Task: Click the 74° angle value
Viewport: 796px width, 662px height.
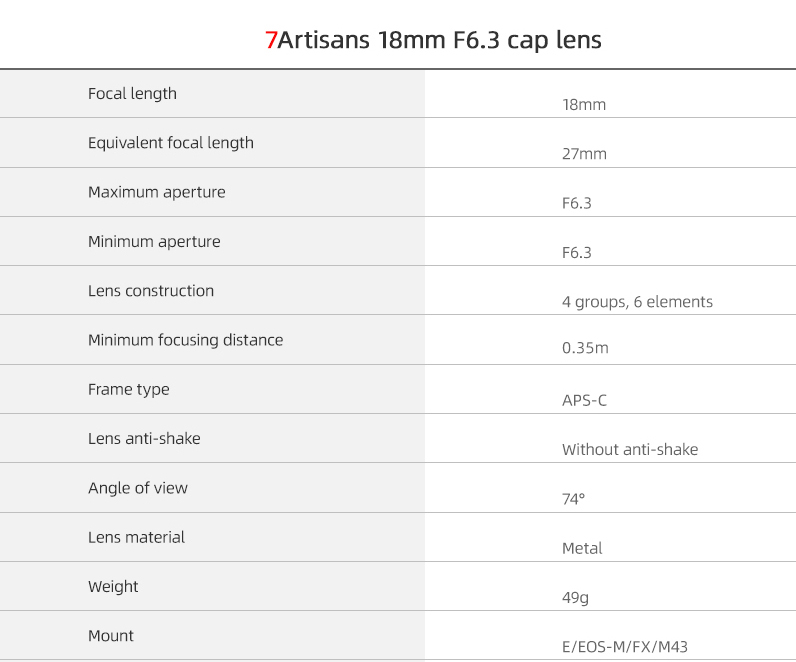Action: pos(573,499)
